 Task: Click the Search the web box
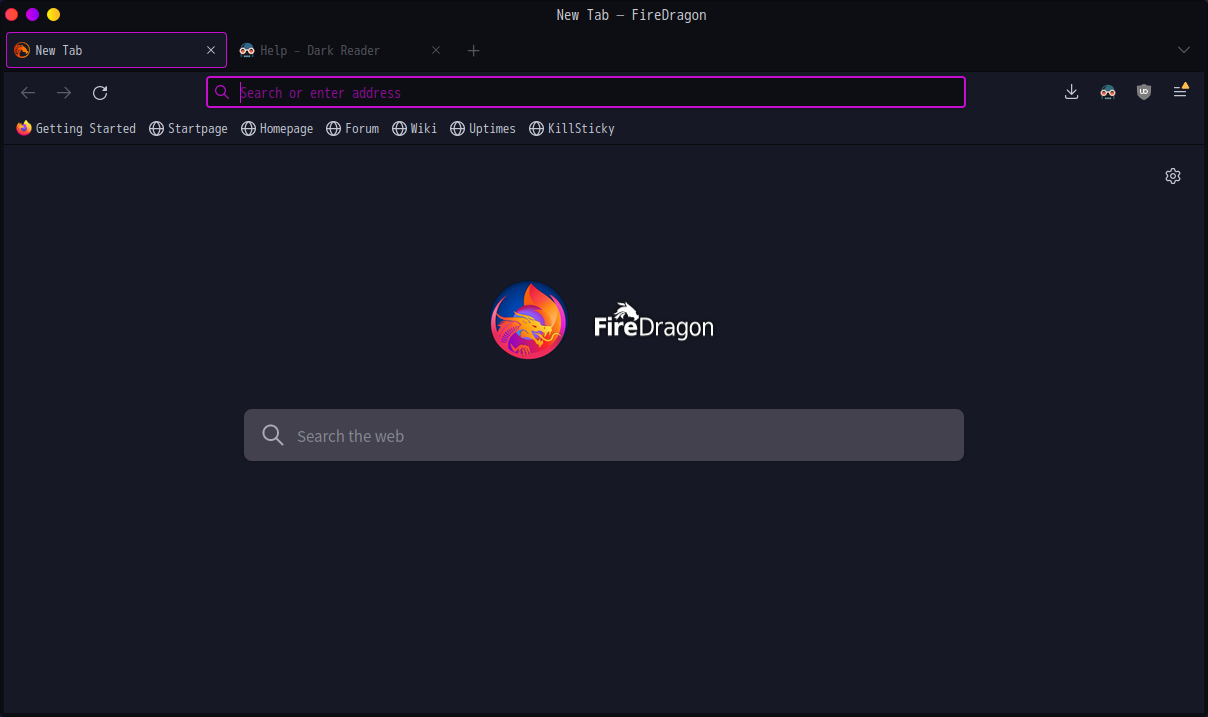pyautogui.click(x=604, y=435)
